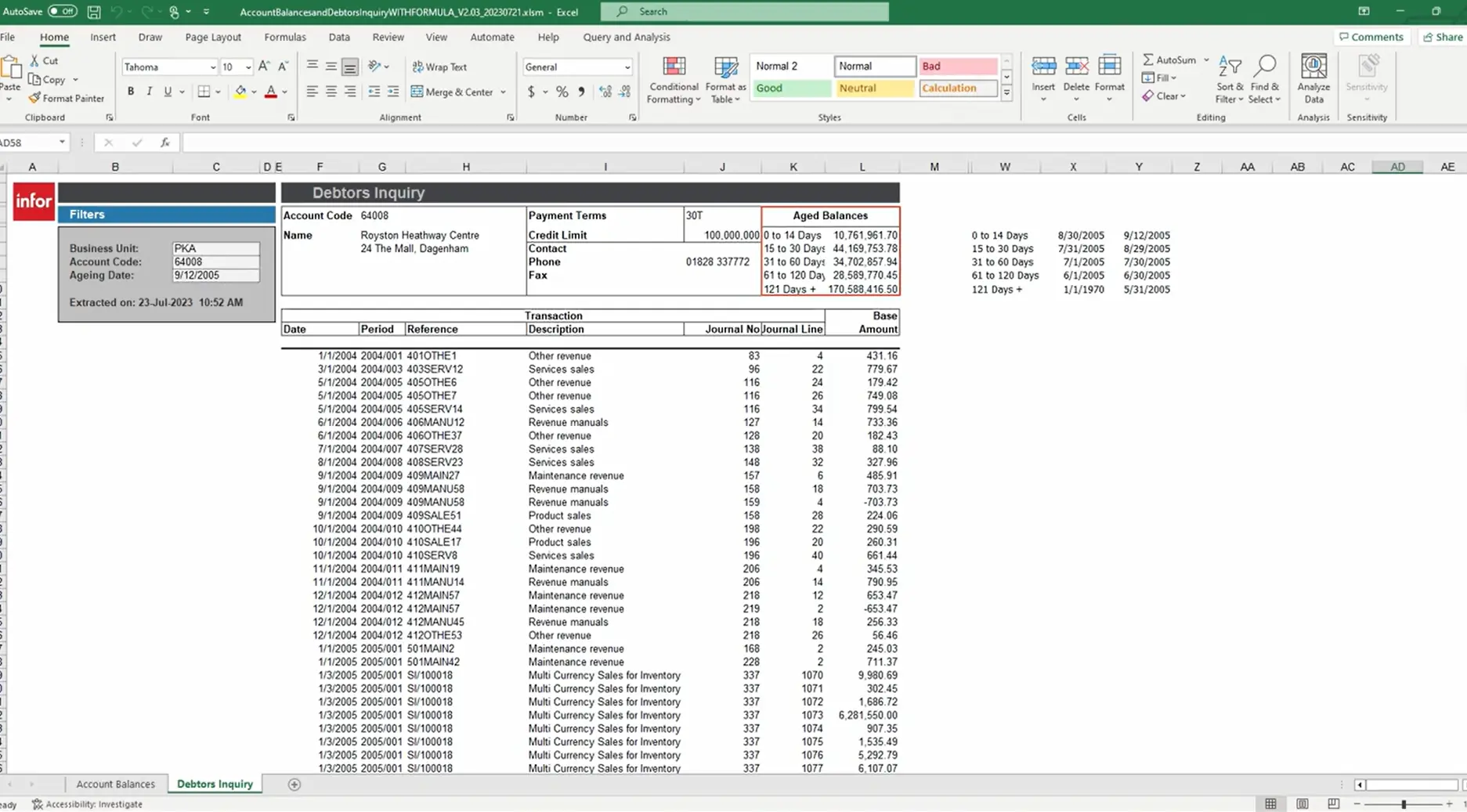Image resolution: width=1467 pixels, height=812 pixels.
Task: Click the font color red swatch
Action: [270, 92]
